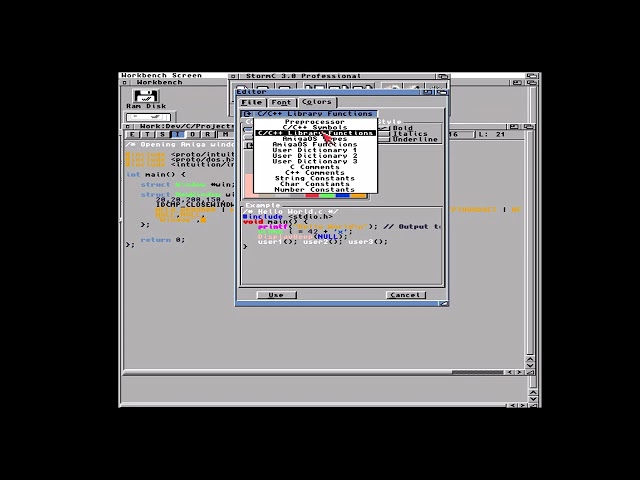Click the #include <stdio.h> line in Example
Image resolution: width=640 pixels, height=480 pixels.
point(287,217)
